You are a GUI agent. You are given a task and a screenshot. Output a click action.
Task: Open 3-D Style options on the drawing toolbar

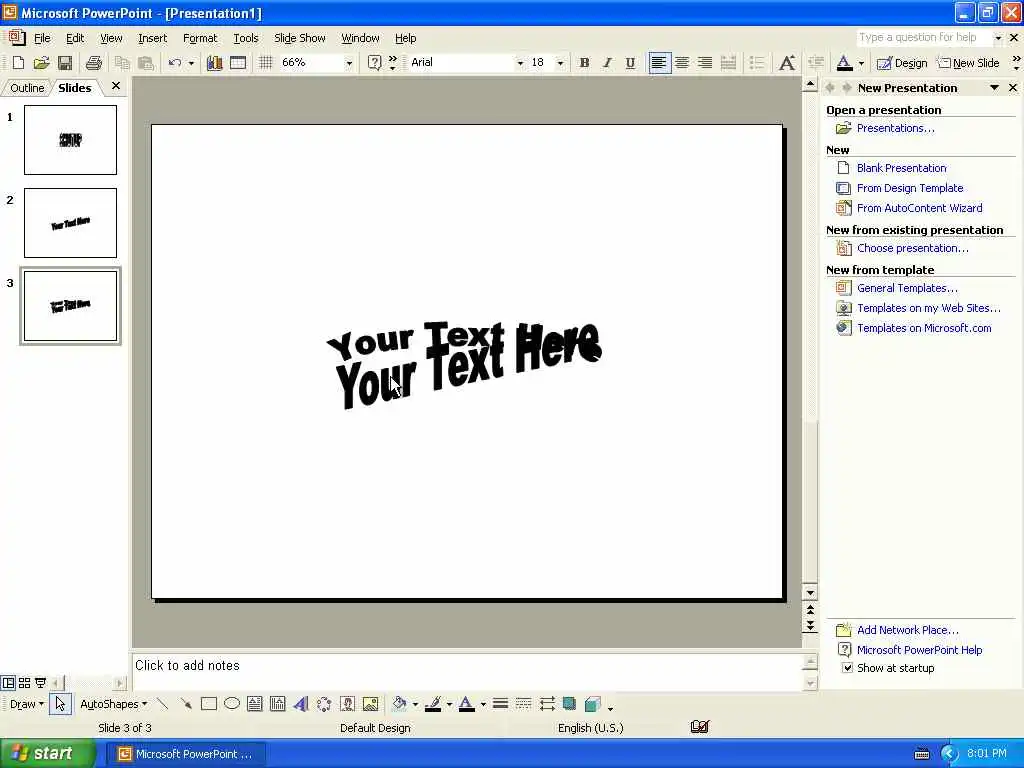pyautogui.click(x=592, y=704)
